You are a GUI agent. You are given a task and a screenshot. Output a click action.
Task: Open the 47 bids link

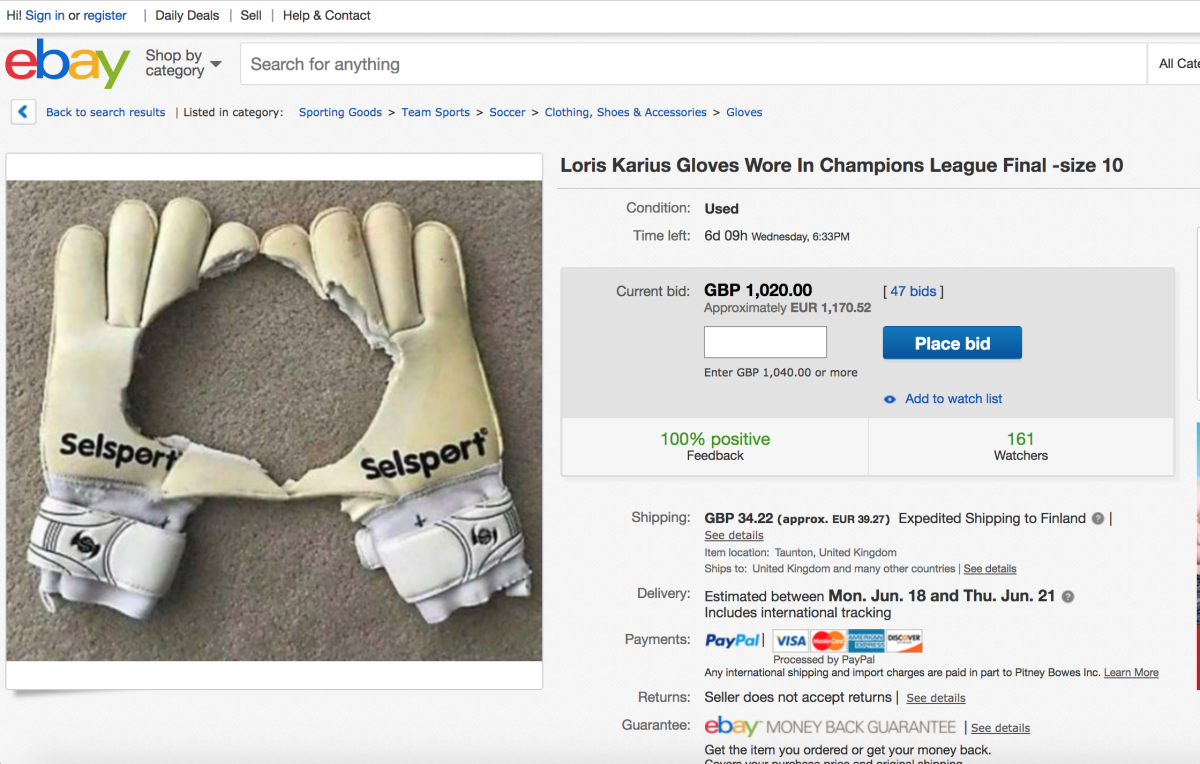point(913,291)
